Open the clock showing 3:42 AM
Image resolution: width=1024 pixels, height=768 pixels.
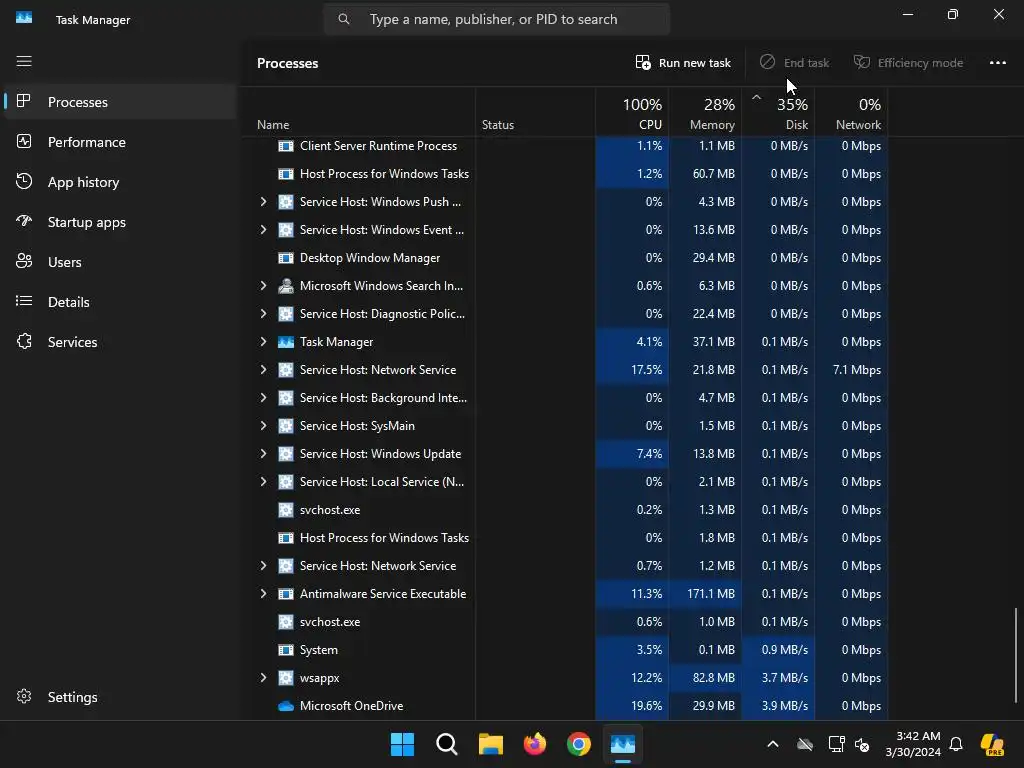(913, 744)
